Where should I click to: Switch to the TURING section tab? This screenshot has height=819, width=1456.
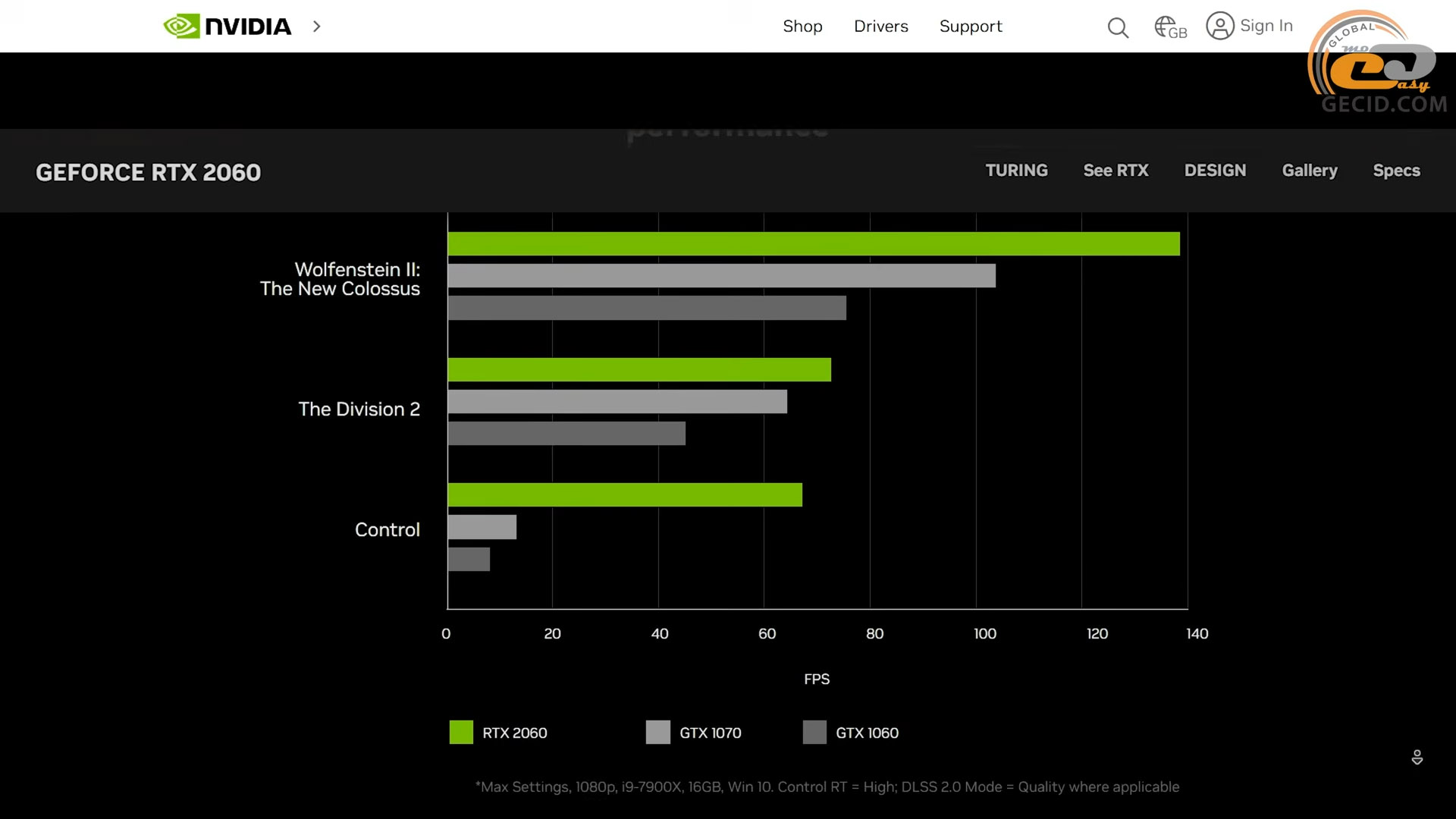1016,171
